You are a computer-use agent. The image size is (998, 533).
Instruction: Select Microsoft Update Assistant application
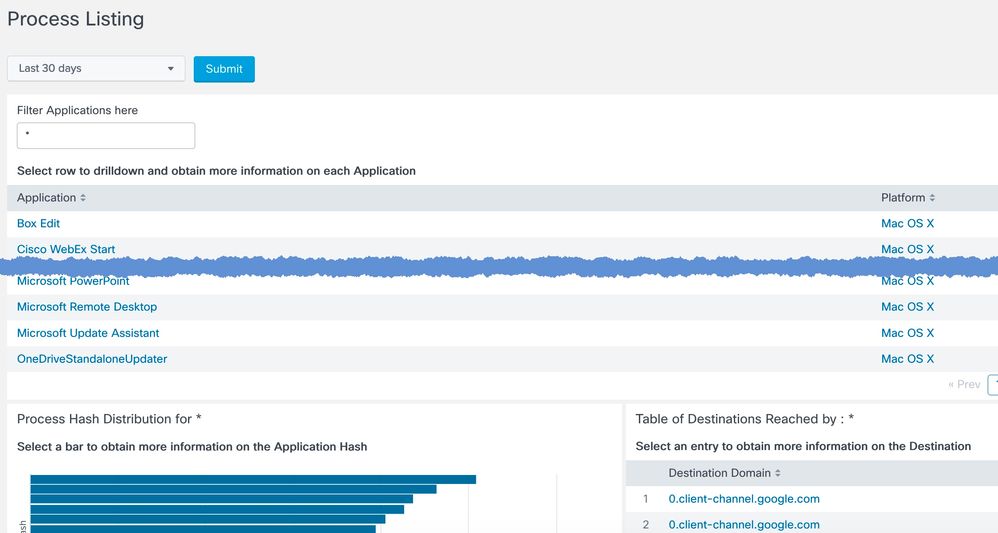[x=88, y=333]
